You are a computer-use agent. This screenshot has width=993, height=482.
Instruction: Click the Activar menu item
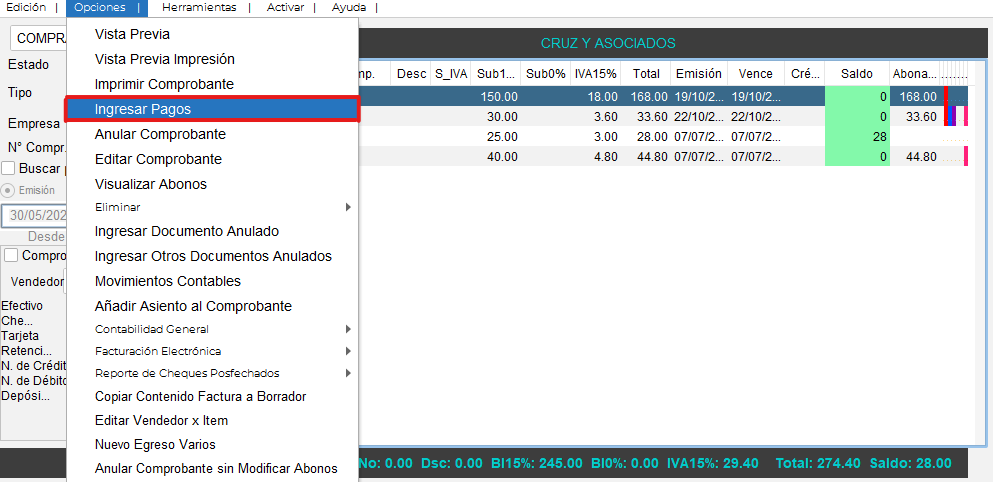(285, 7)
